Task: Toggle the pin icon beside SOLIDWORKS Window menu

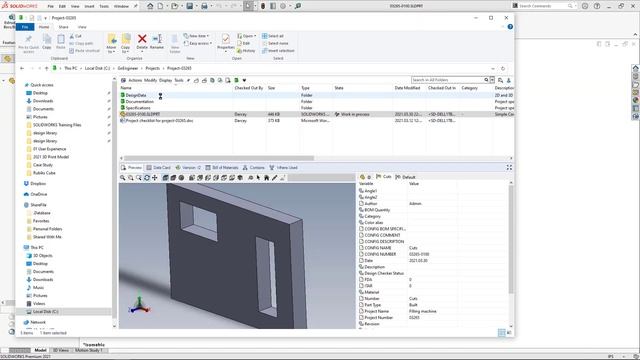Action: coord(136,6)
